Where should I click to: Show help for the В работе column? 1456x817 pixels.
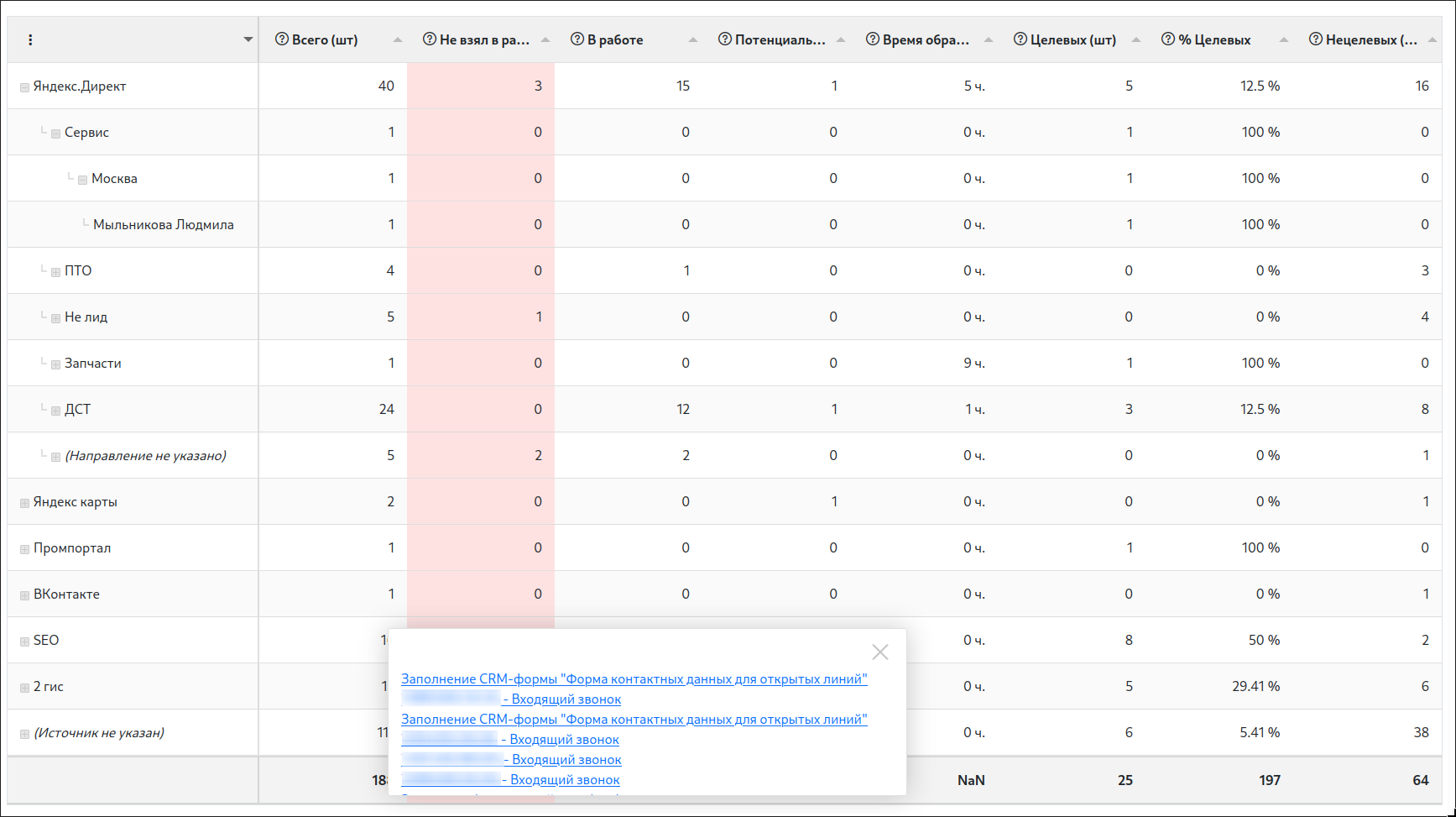[x=577, y=39]
